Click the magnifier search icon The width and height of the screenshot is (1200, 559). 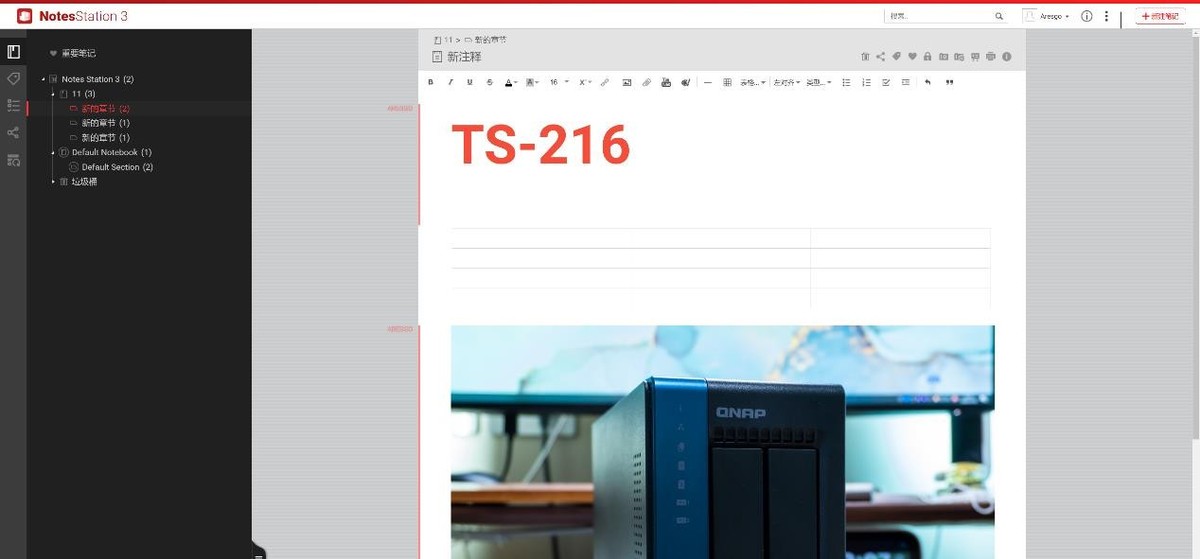pos(999,16)
